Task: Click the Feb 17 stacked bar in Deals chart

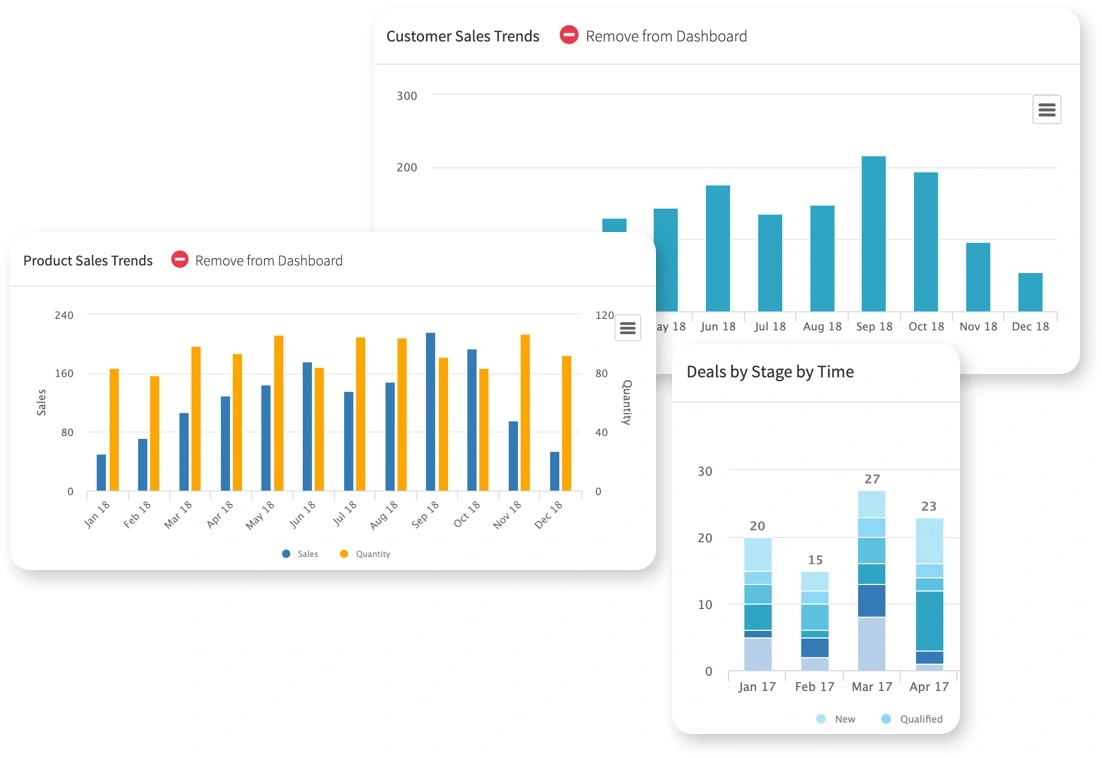Action: [x=815, y=621]
